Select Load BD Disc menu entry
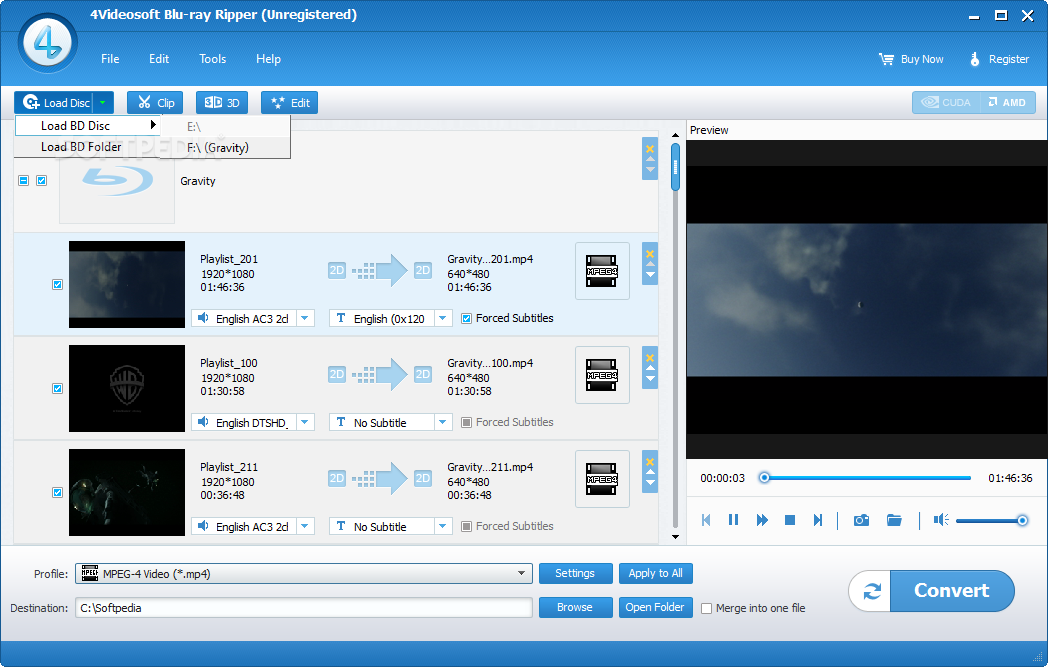Image resolution: width=1048 pixels, height=667 pixels. pos(88,126)
